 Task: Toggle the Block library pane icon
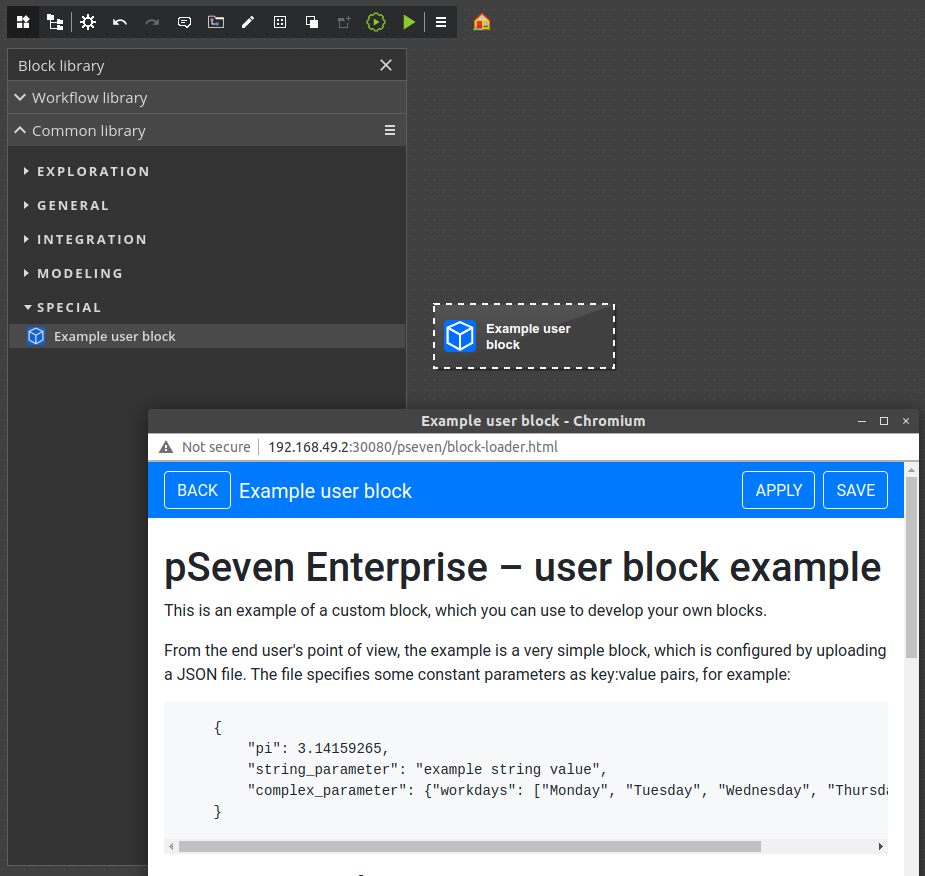[23, 22]
